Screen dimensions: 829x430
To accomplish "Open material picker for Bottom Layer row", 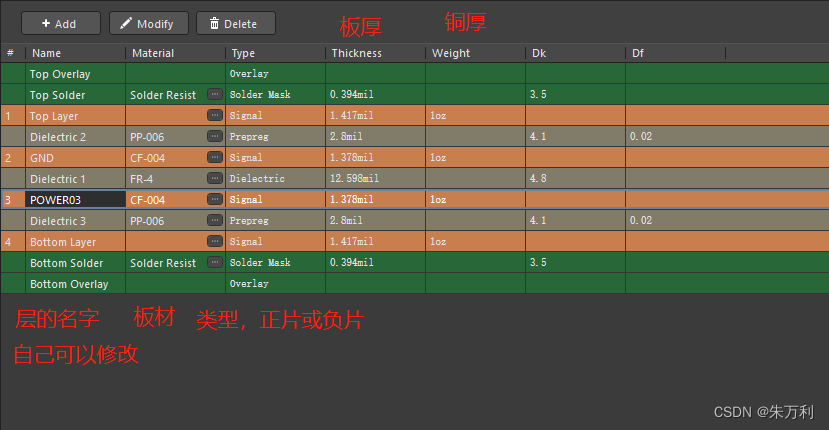I will (x=215, y=241).
